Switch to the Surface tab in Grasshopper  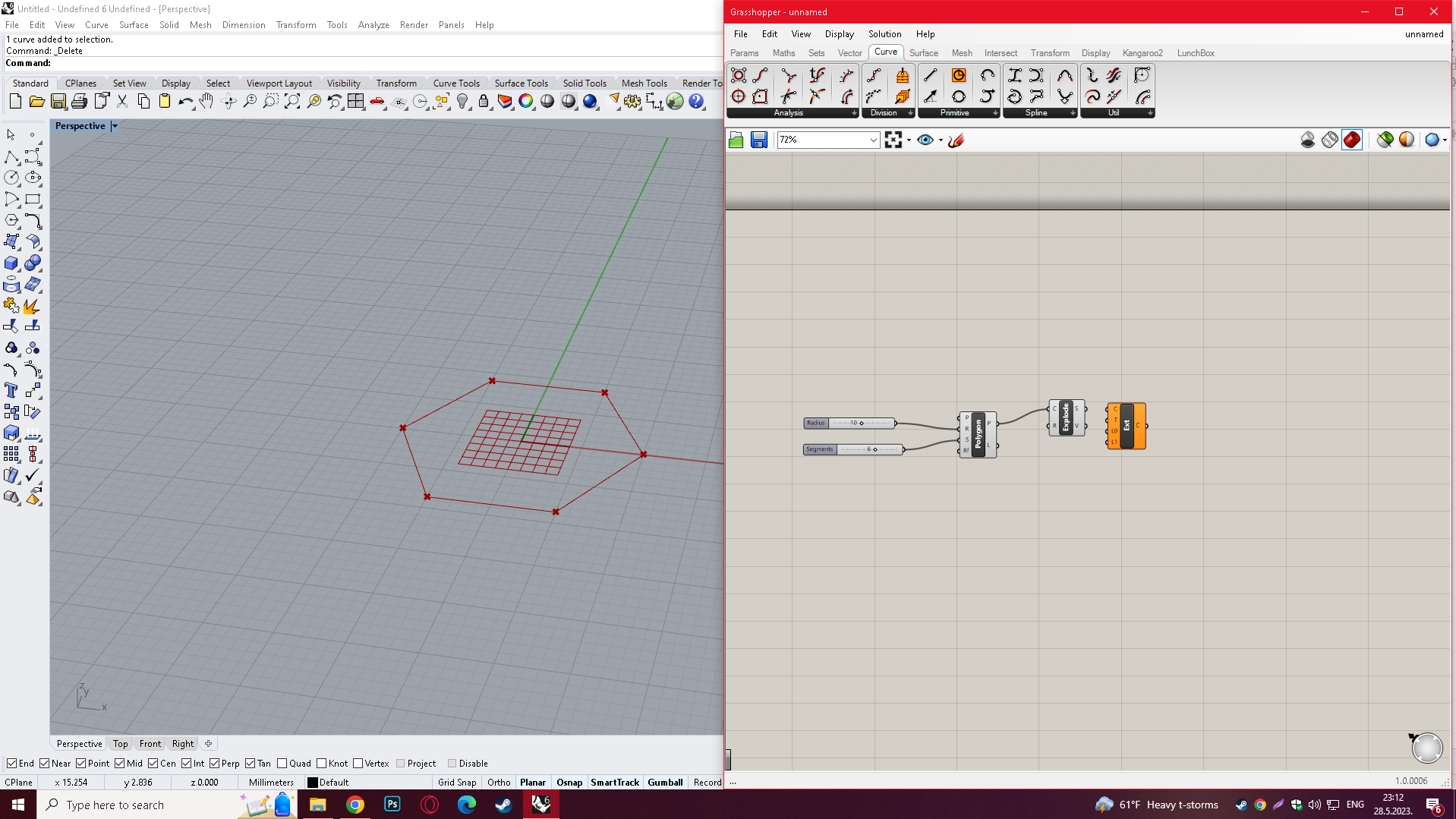pos(924,53)
